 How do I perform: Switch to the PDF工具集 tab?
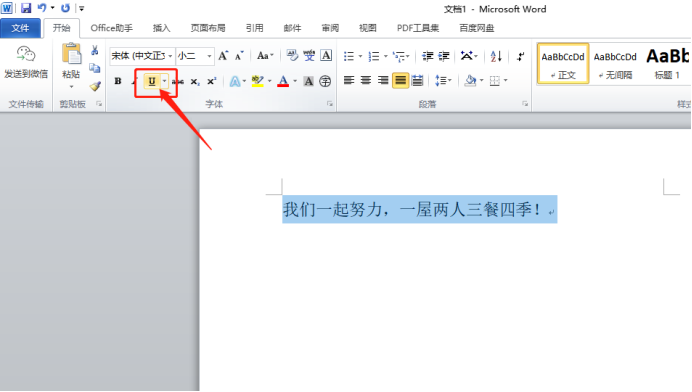click(x=417, y=28)
